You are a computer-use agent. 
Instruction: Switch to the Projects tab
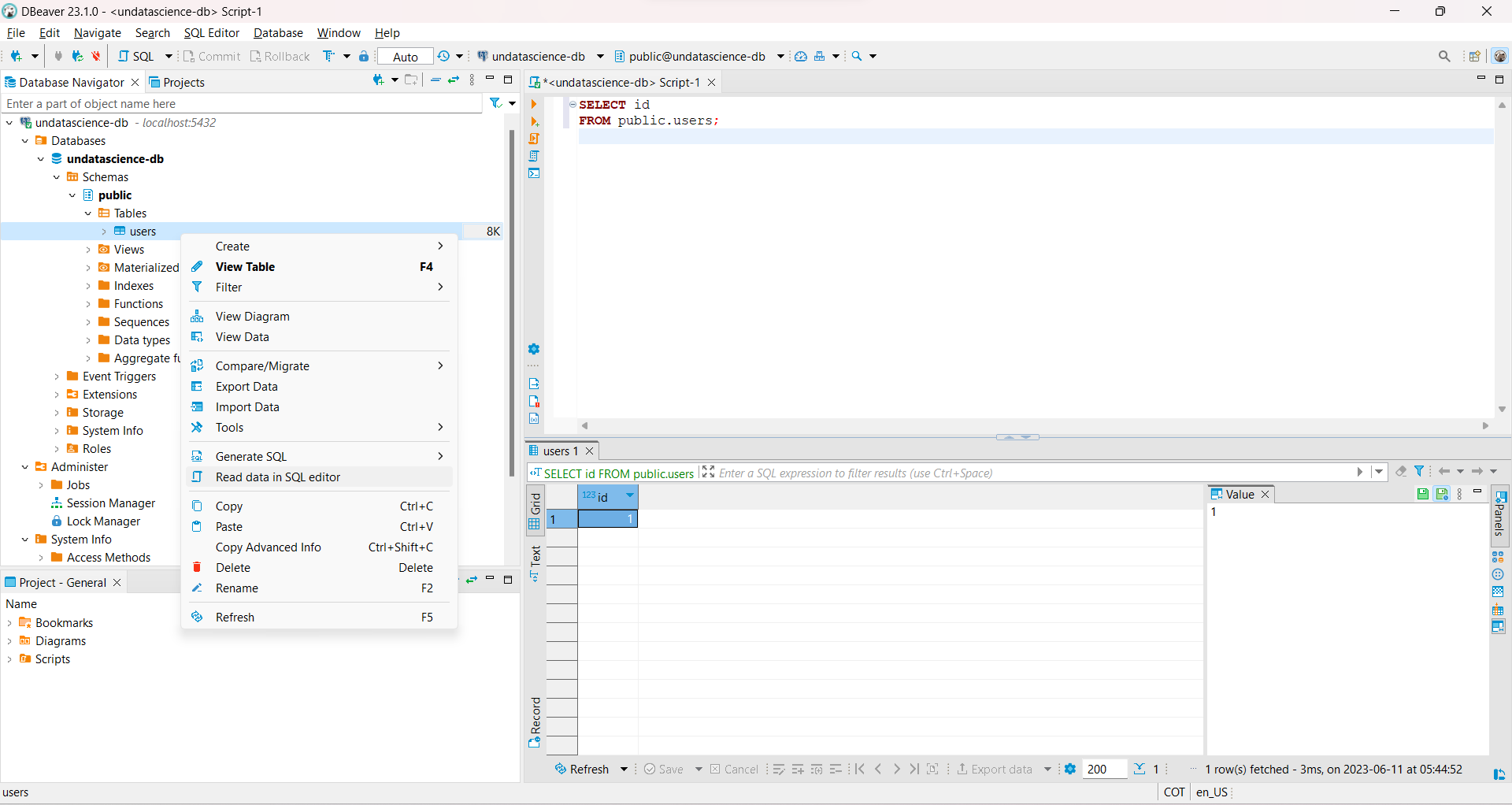click(x=176, y=82)
